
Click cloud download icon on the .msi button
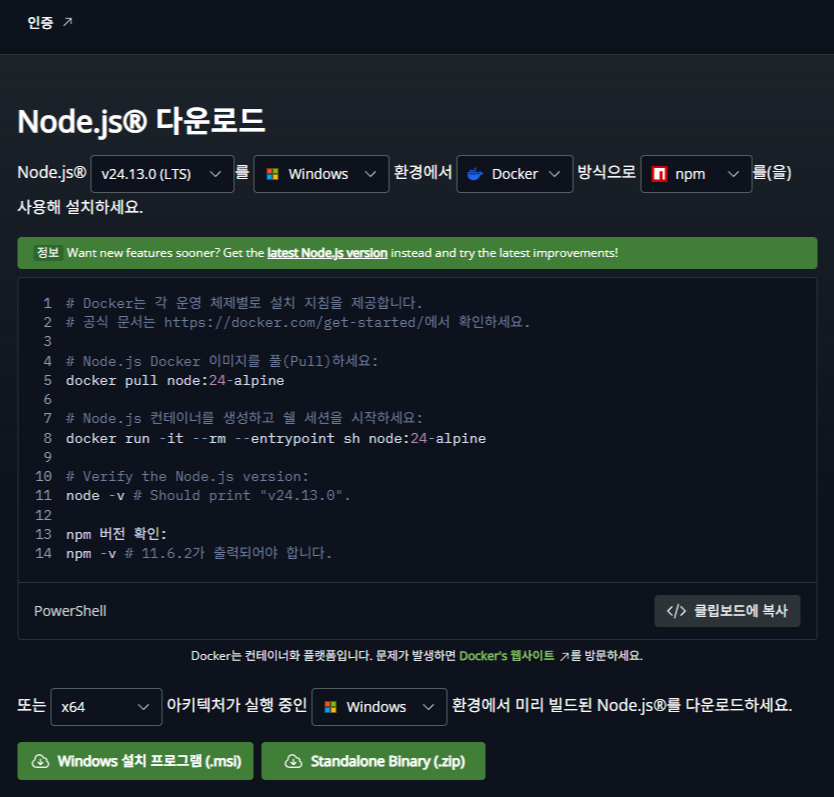pos(40,761)
